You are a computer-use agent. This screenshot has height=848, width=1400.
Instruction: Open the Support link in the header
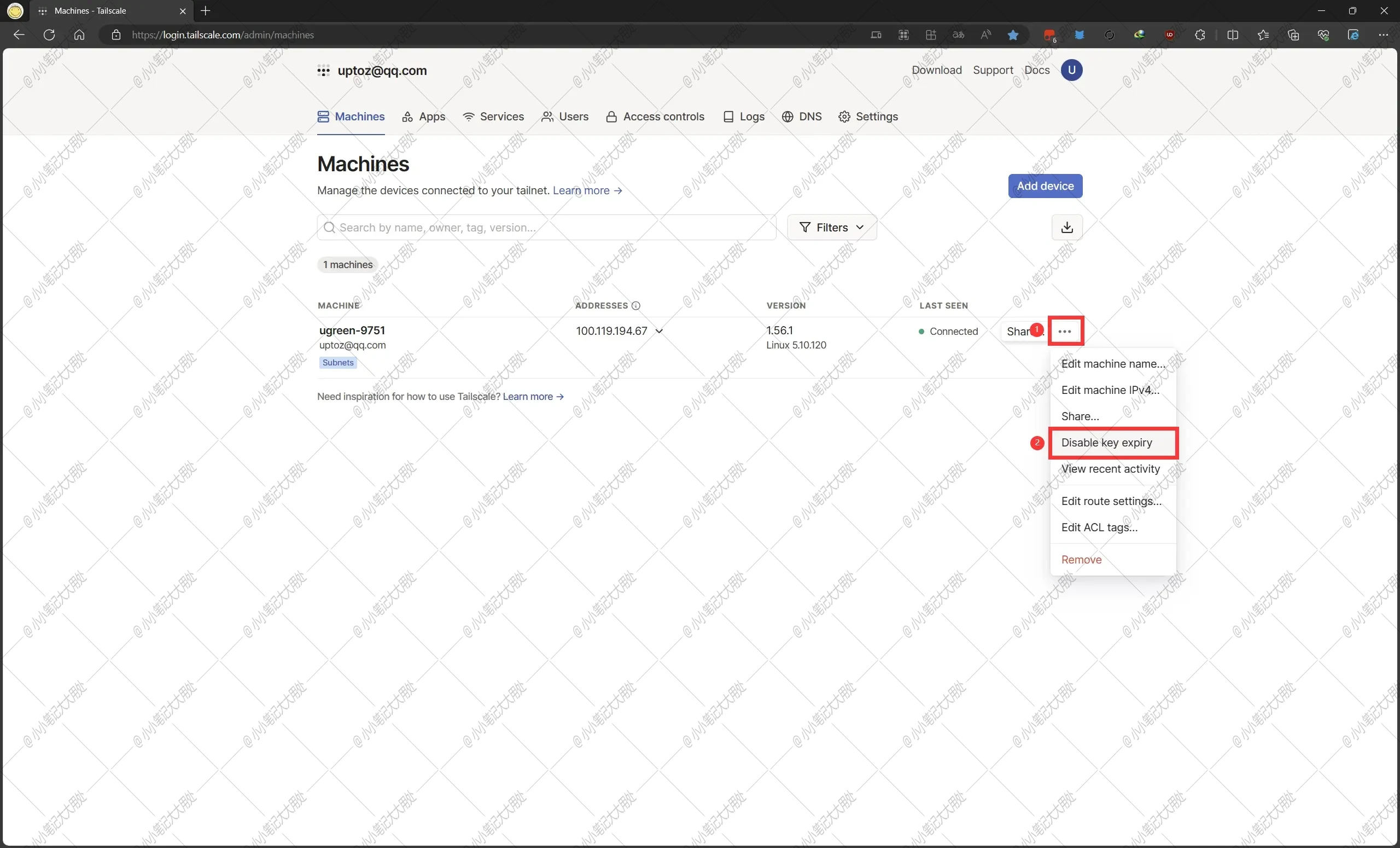[993, 70]
